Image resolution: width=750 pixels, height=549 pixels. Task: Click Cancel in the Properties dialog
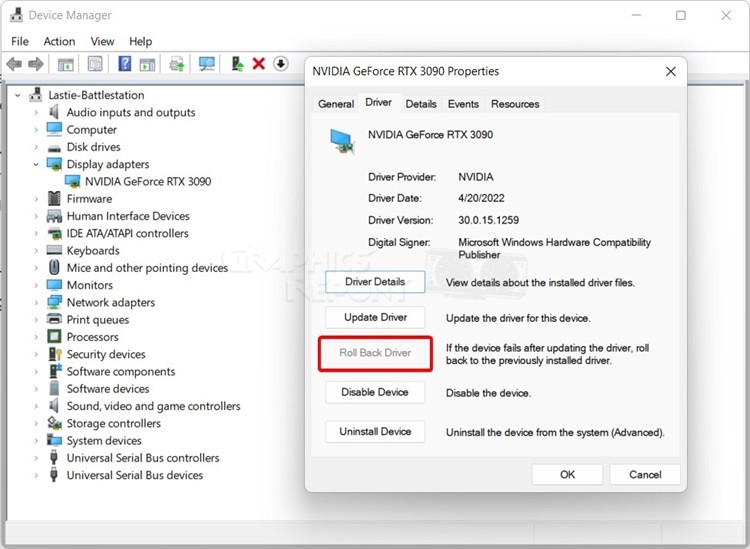(645, 474)
